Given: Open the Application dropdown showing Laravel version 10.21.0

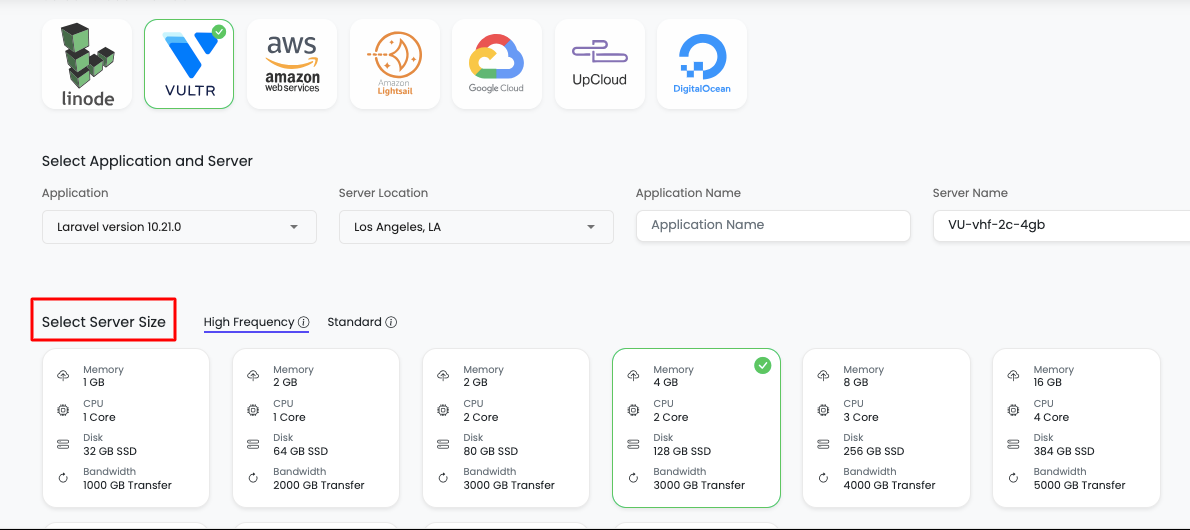Looking at the screenshot, I should [x=179, y=227].
